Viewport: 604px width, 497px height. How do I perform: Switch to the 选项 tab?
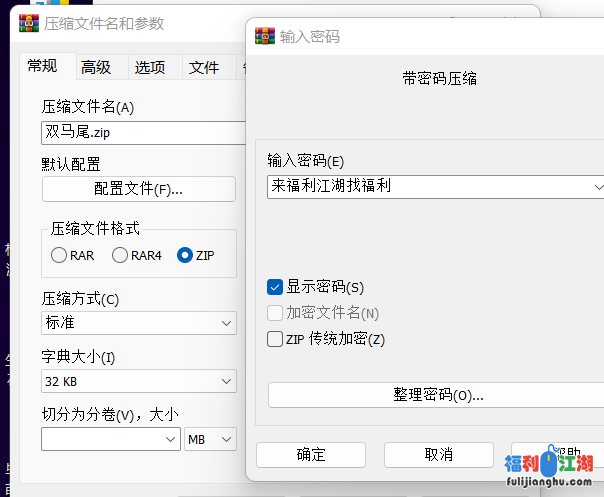coord(150,67)
